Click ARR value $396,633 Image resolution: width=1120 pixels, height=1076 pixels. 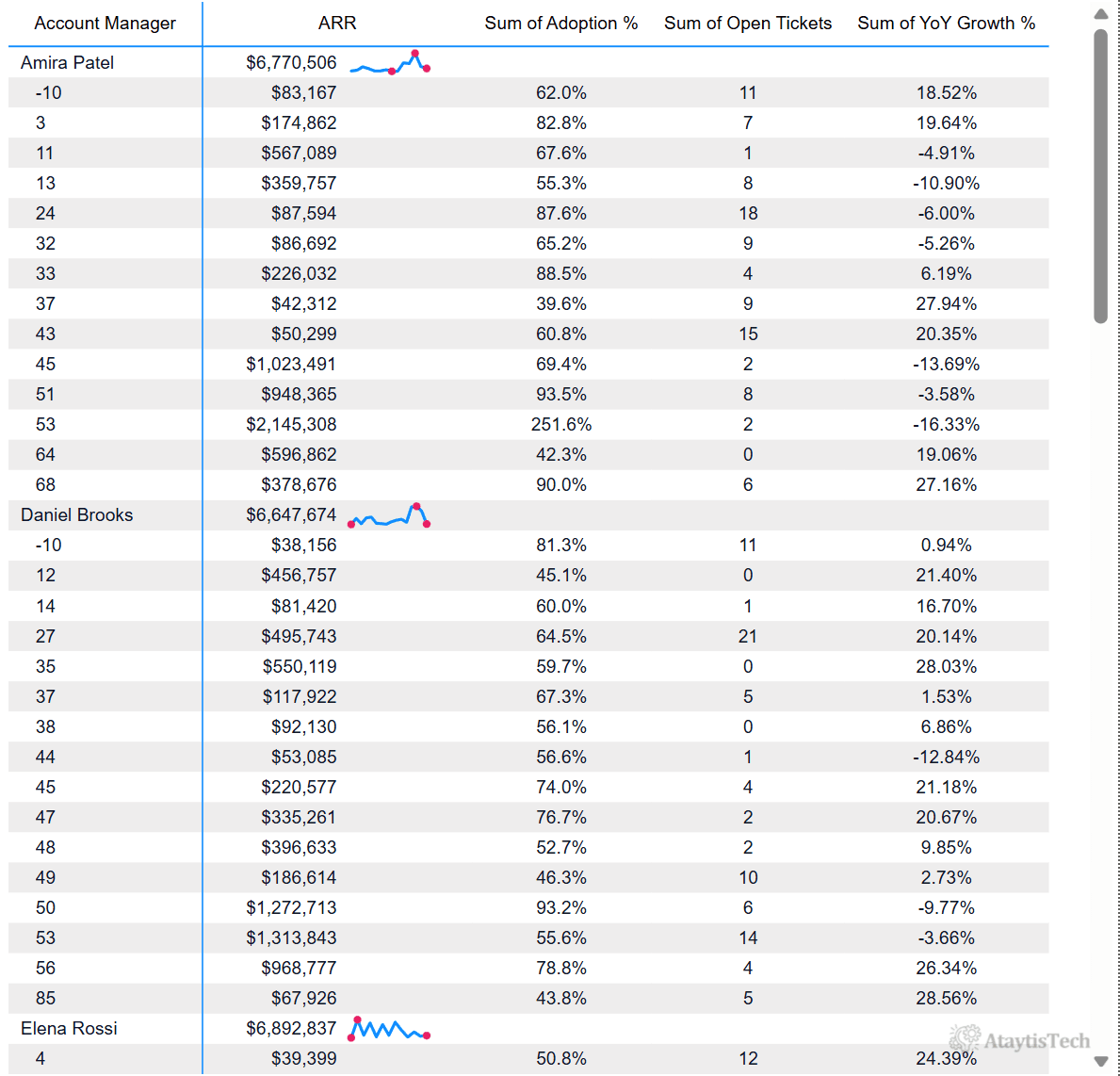pos(299,847)
